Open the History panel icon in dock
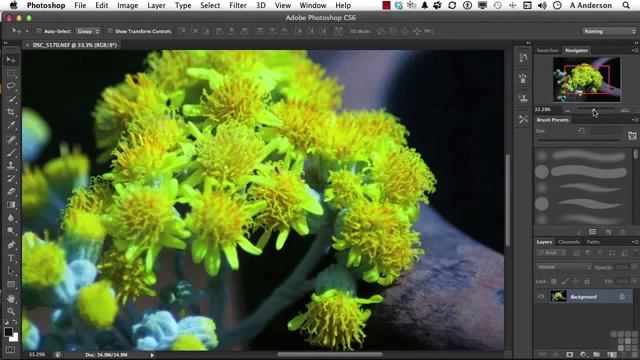This screenshot has height=360, width=640. [523, 58]
